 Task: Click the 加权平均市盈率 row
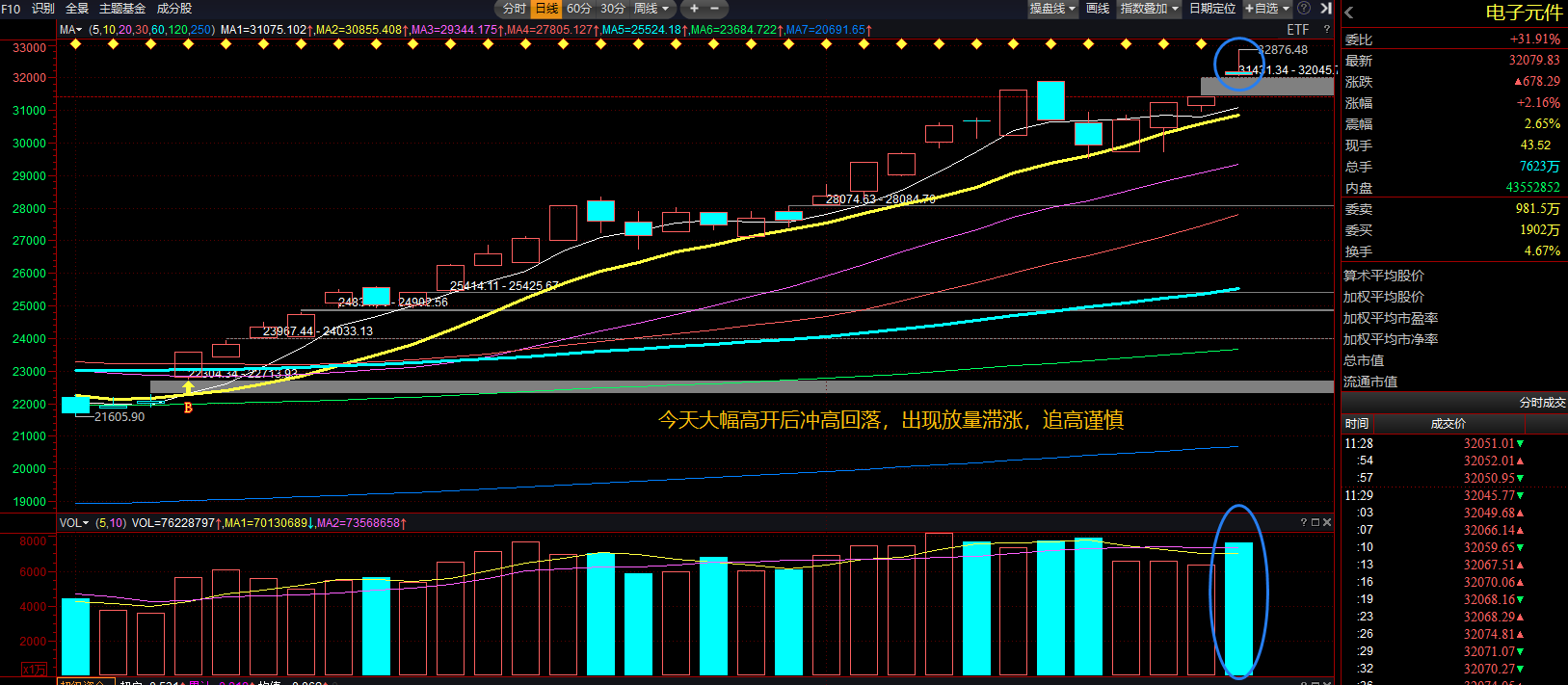click(x=1453, y=318)
